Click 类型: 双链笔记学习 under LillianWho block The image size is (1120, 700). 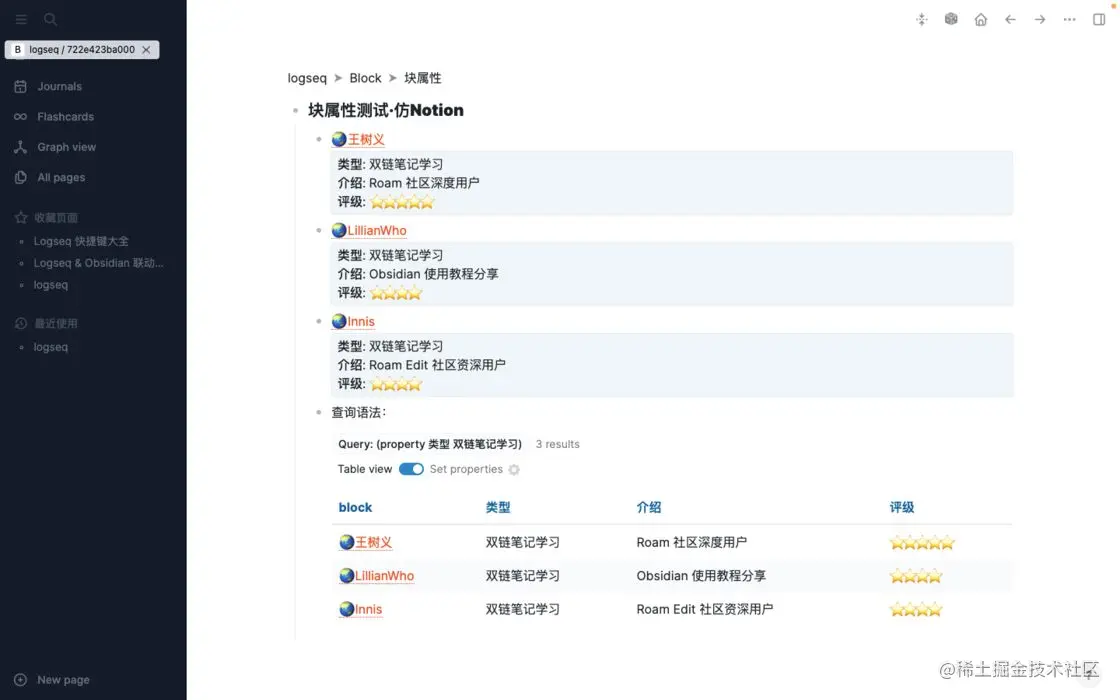pos(390,255)
